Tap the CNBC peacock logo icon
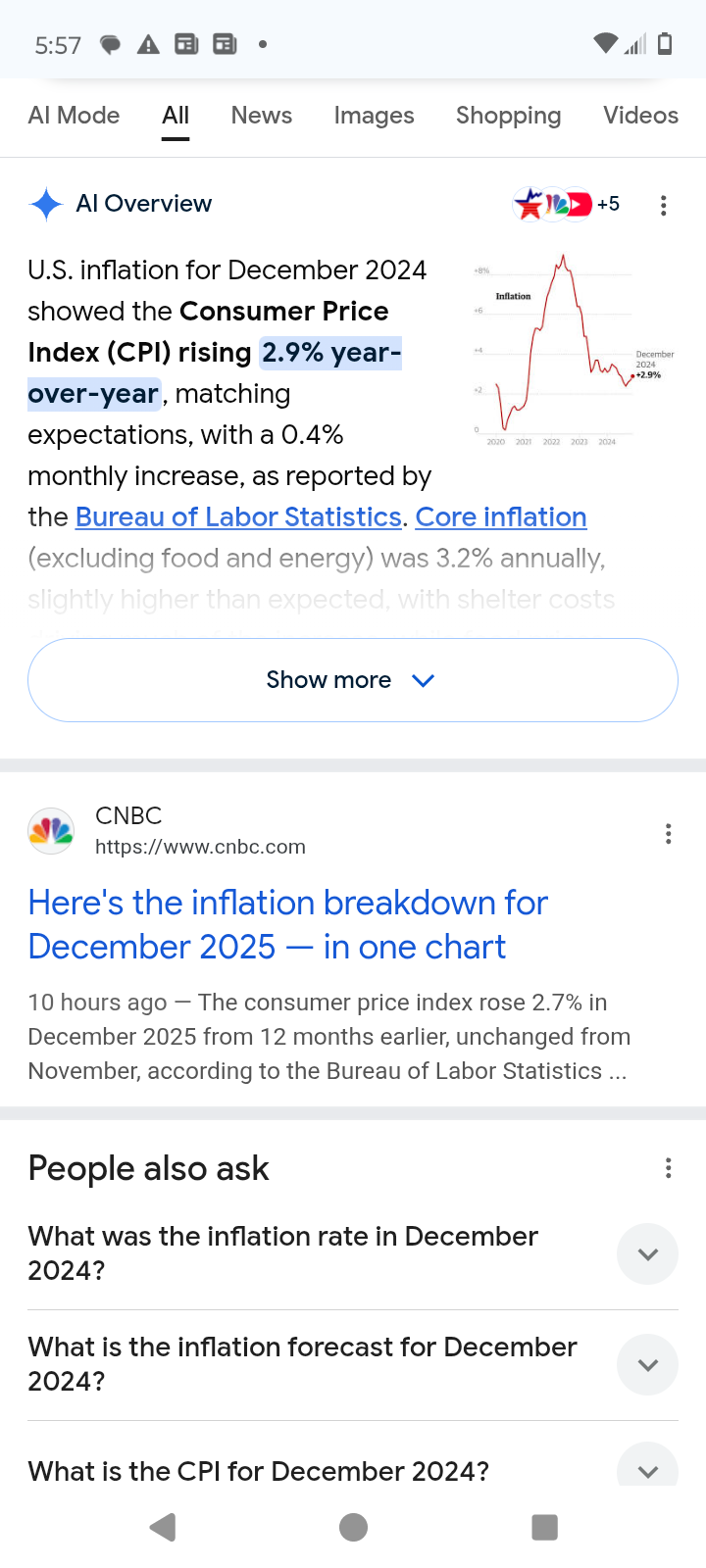706x1568 pixels. click(51, 831)
